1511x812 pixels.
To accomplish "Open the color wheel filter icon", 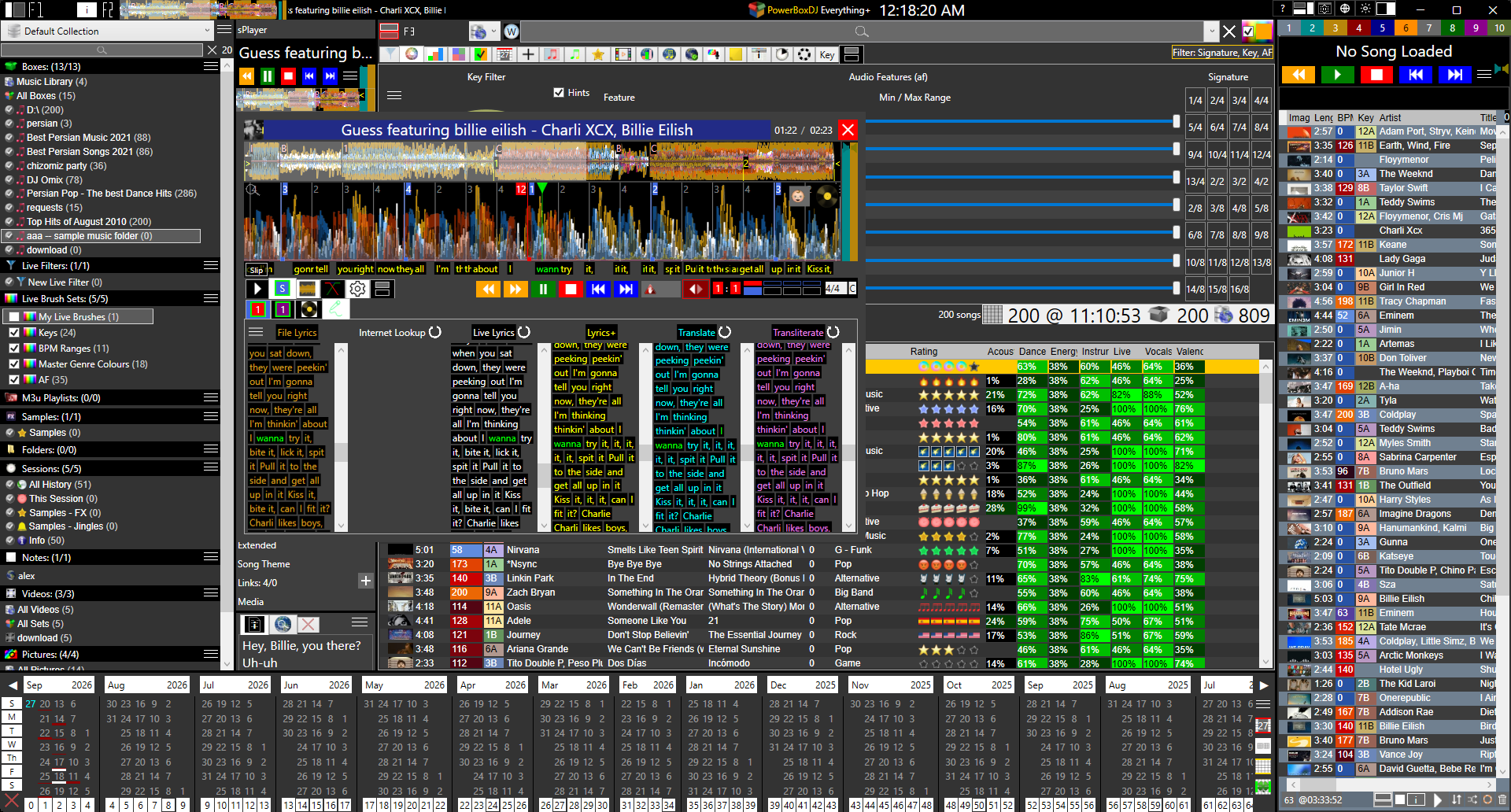I will (x=411, y=54).
